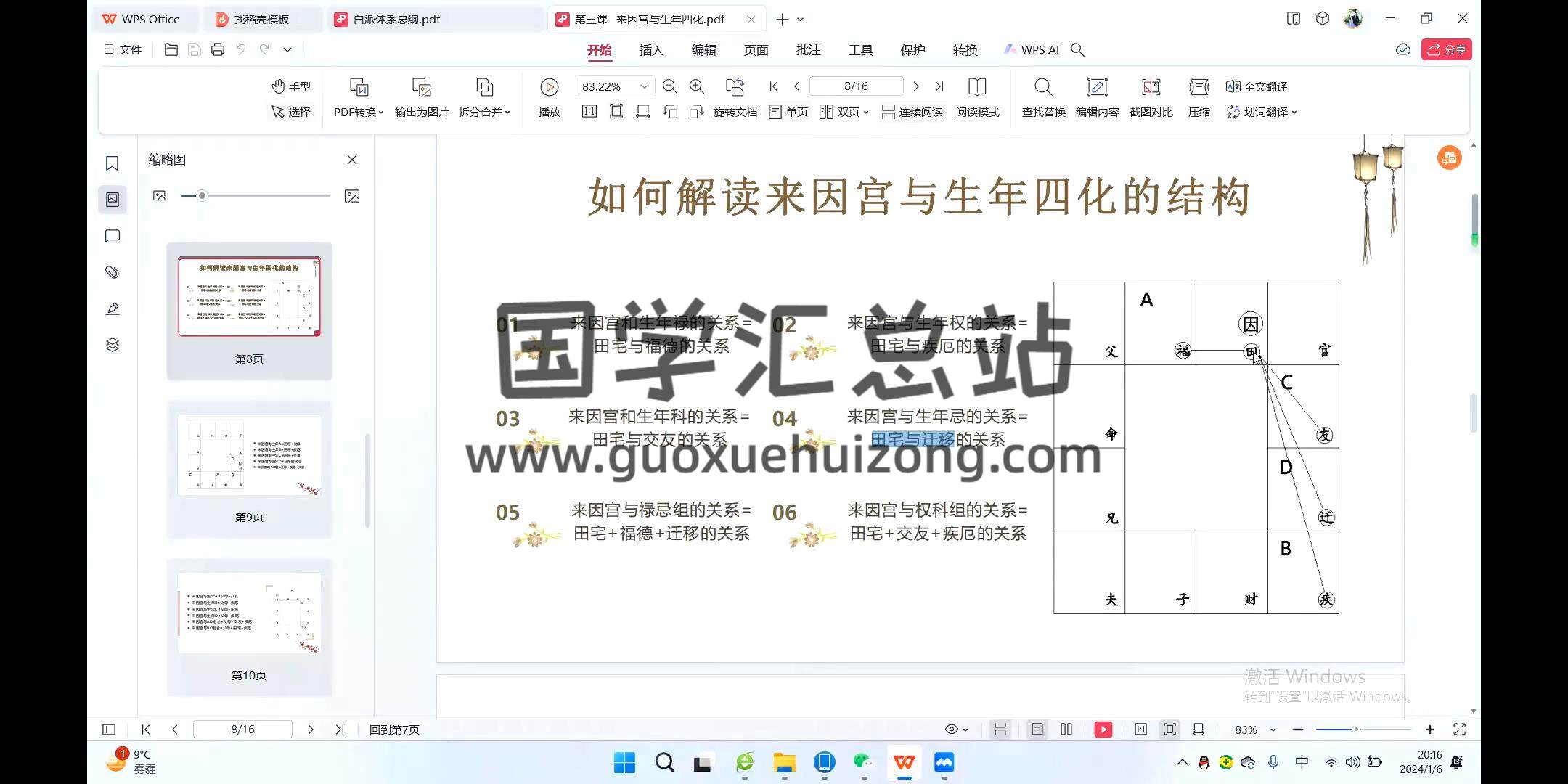Select the page 9 thumbnail
The width and height of the screenshot is (1568, 784).
pos(249,456)
